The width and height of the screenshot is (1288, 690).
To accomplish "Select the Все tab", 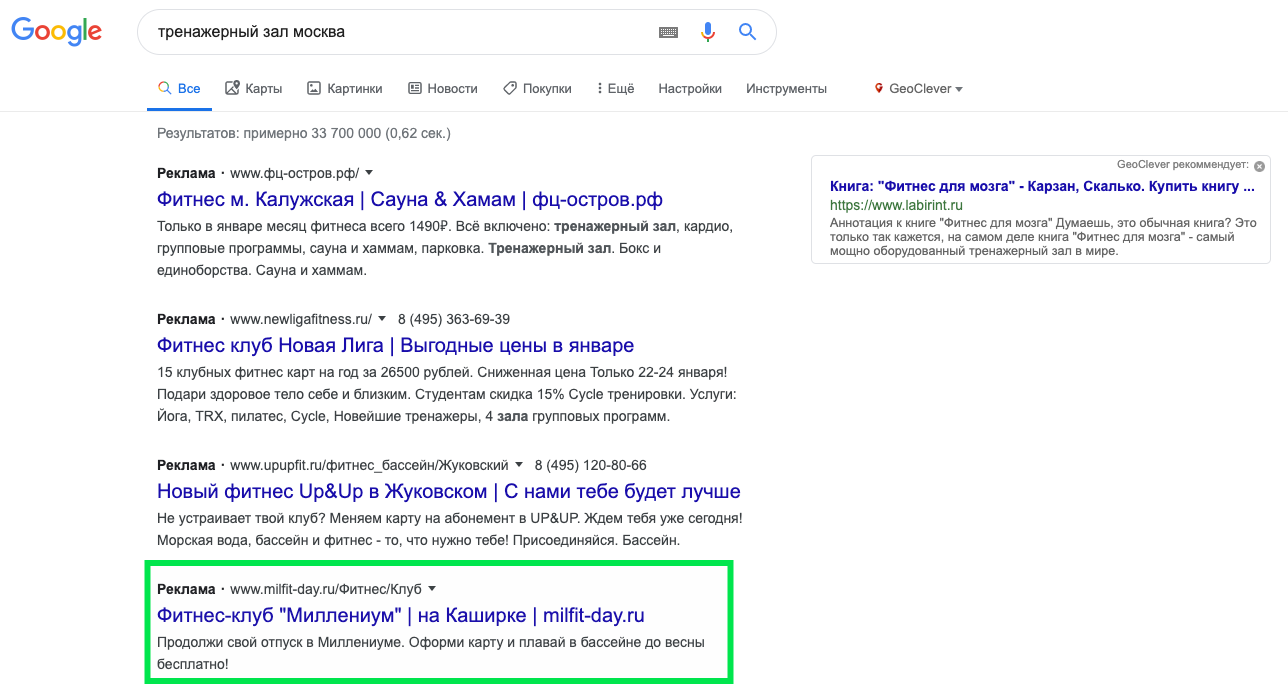I will 179,89.
